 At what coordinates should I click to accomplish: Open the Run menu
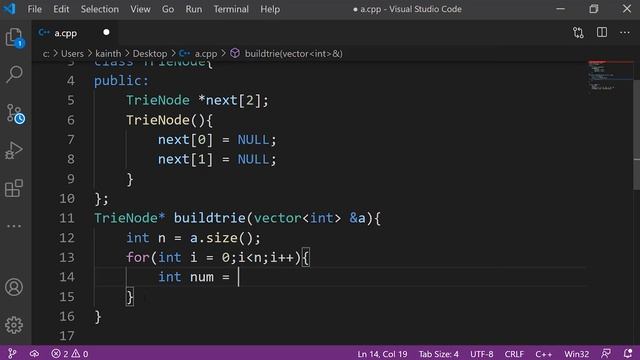coord(193,9)
